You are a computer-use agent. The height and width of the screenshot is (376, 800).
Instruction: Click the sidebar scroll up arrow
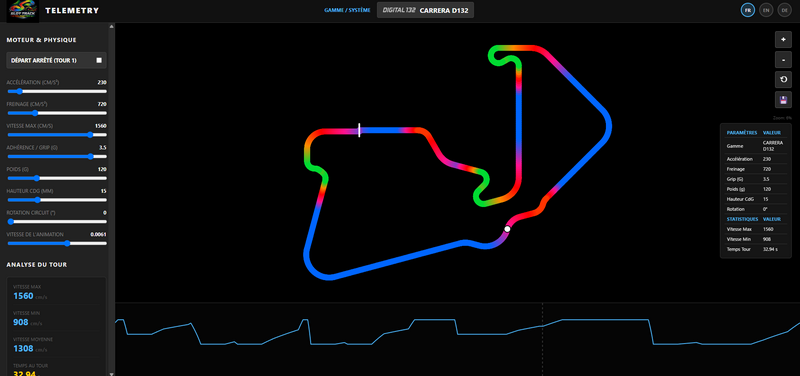(112, 26)
